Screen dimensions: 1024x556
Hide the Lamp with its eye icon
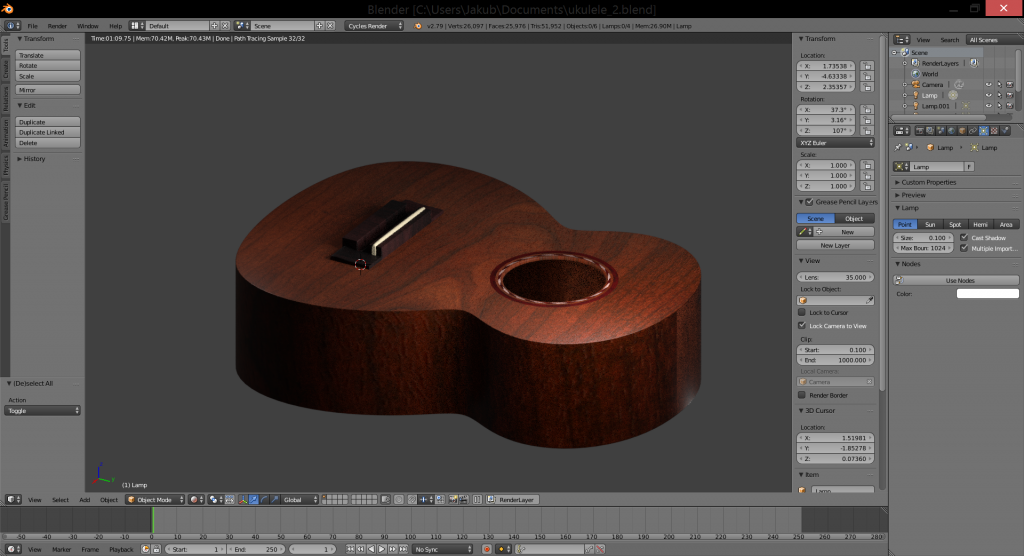[x=988, y=95]
